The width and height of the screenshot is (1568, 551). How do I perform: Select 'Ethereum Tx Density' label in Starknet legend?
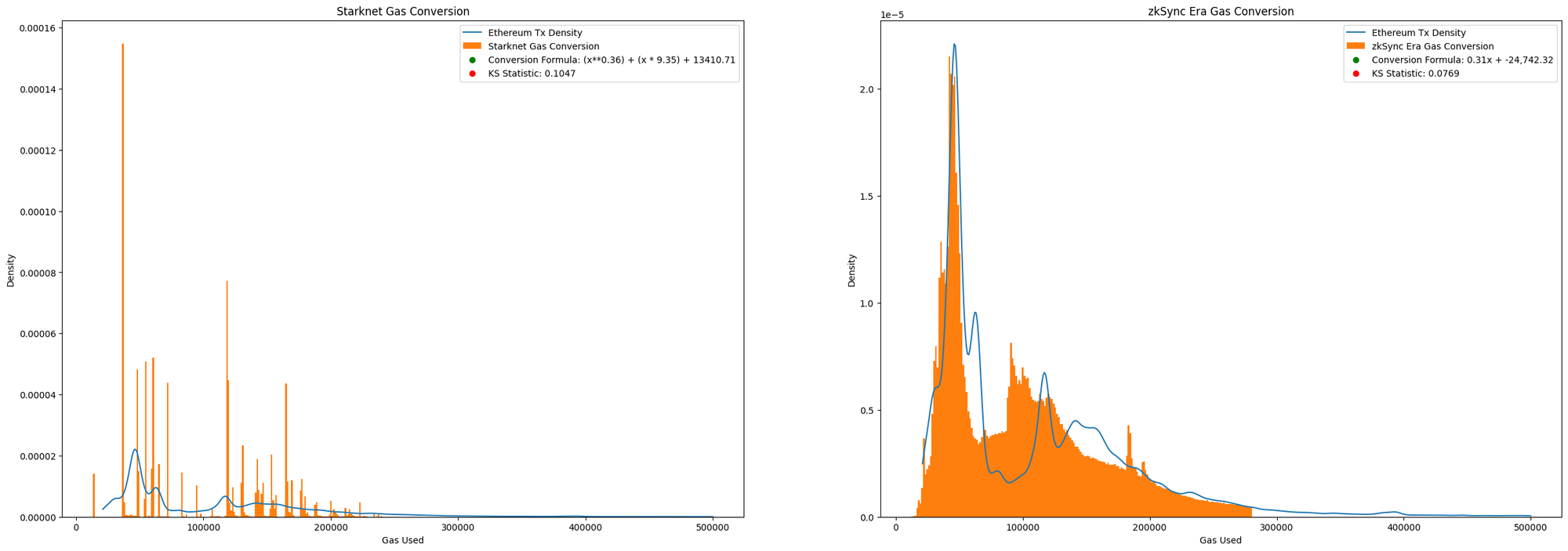[x=535, y=33]
